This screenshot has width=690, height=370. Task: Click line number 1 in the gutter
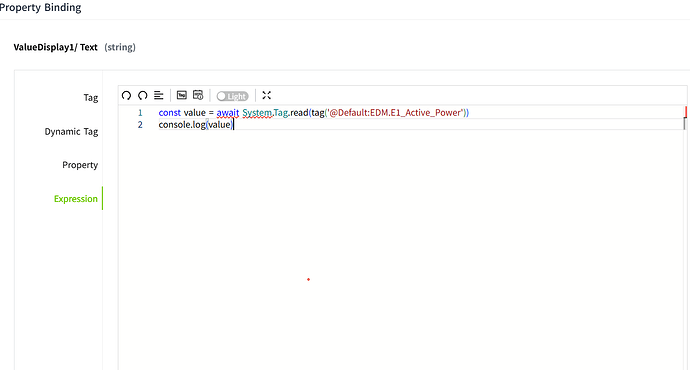click(x=140, y=113)
